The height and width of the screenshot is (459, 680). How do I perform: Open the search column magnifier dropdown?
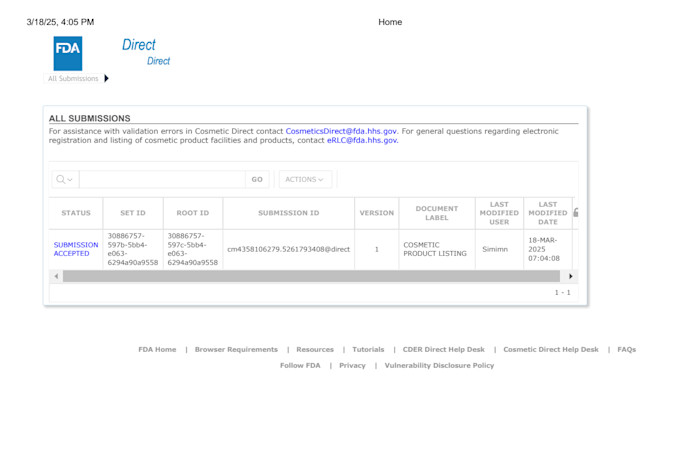65,179
